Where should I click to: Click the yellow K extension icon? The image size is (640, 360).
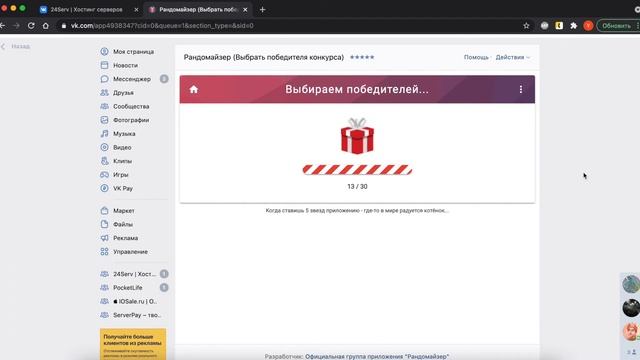(x=559, y=26)
